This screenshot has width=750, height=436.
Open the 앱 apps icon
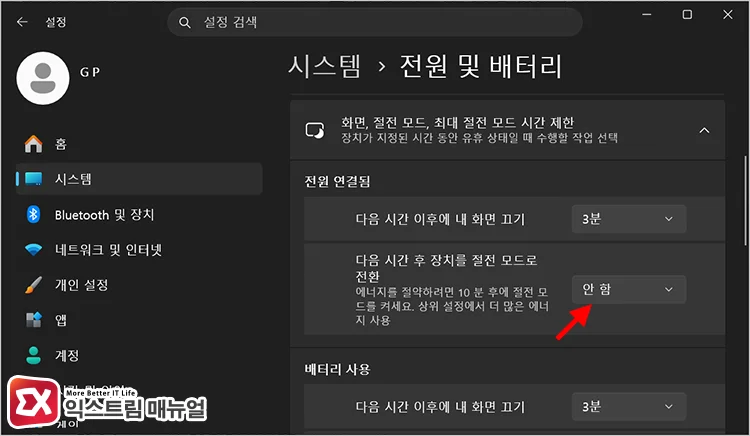pyautogui.click(x=33, y=320)
